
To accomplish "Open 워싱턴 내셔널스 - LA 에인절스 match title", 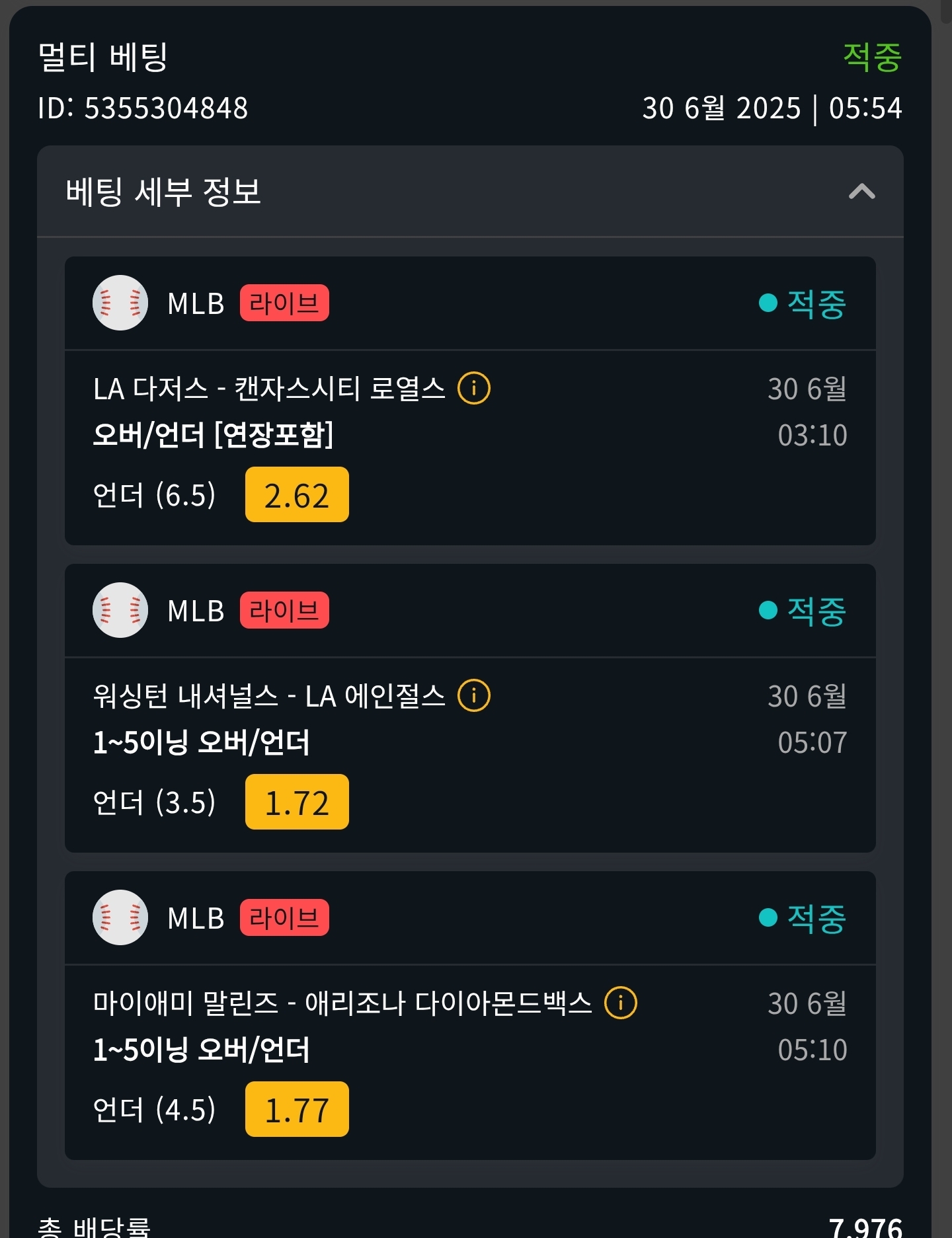I will pyautogui.click(x=270, y=696).
